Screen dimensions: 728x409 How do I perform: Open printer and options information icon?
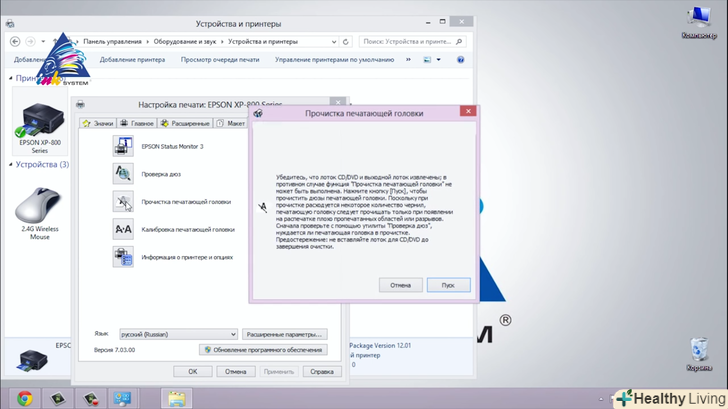point(123,257)
